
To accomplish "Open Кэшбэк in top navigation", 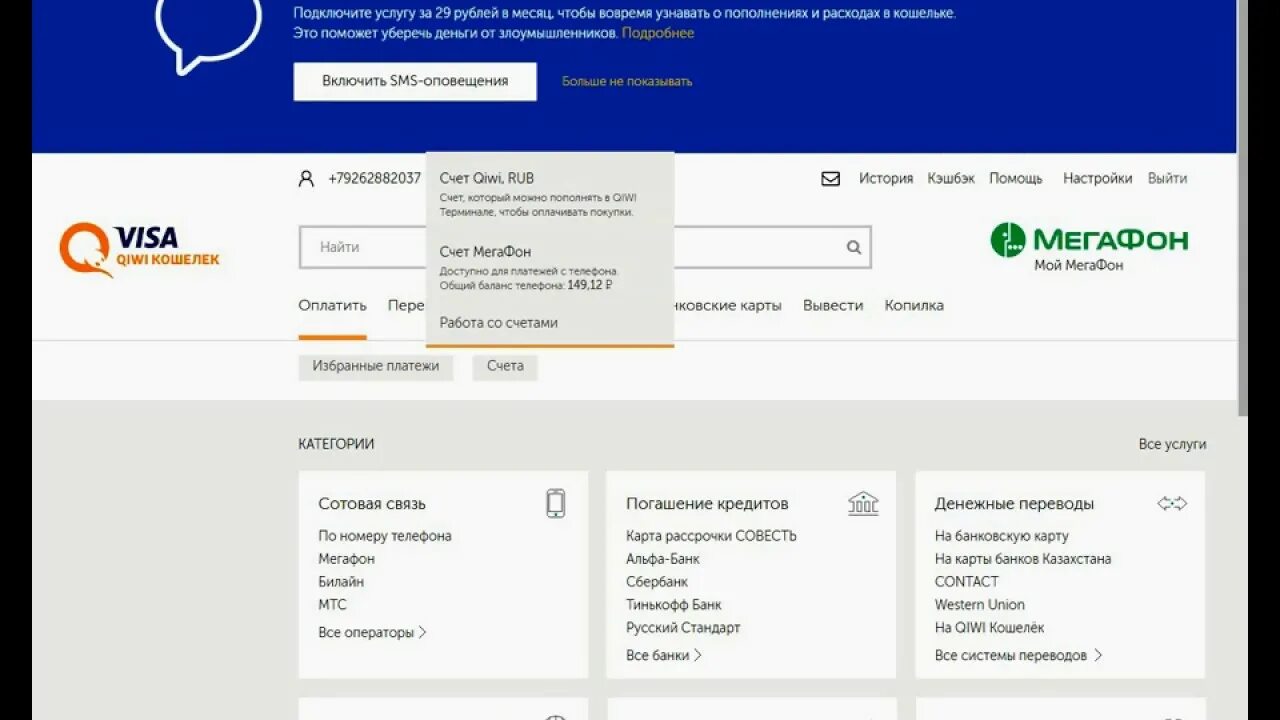I will pos(951,178).
